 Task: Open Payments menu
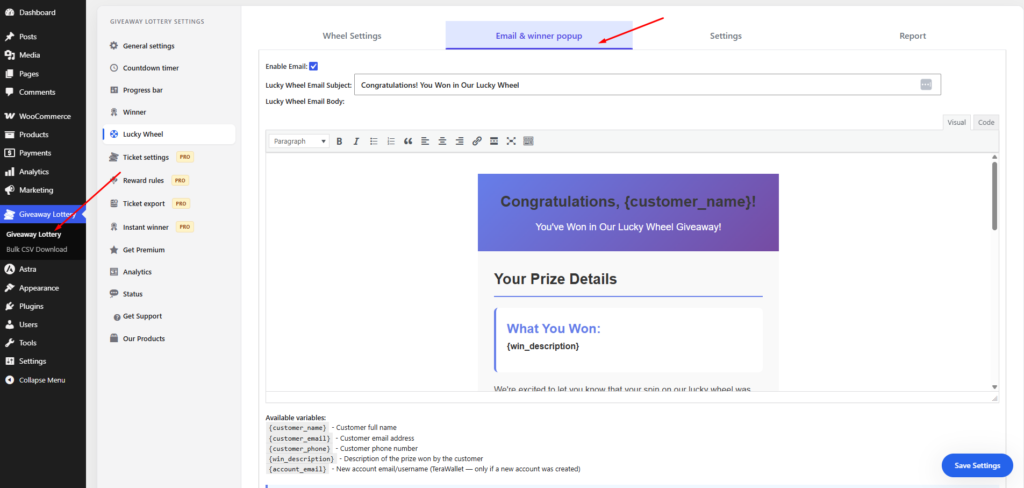[42, 153]
